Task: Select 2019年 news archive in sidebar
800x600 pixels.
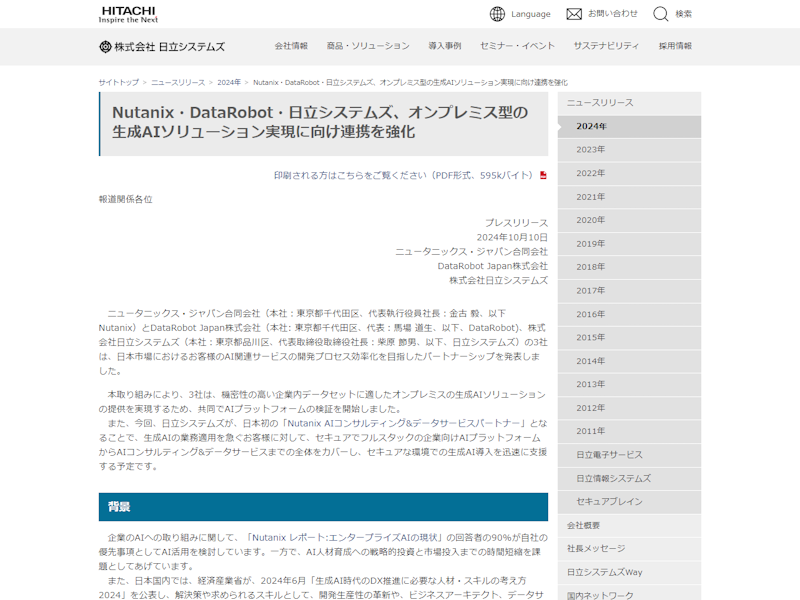Action: 590,243
